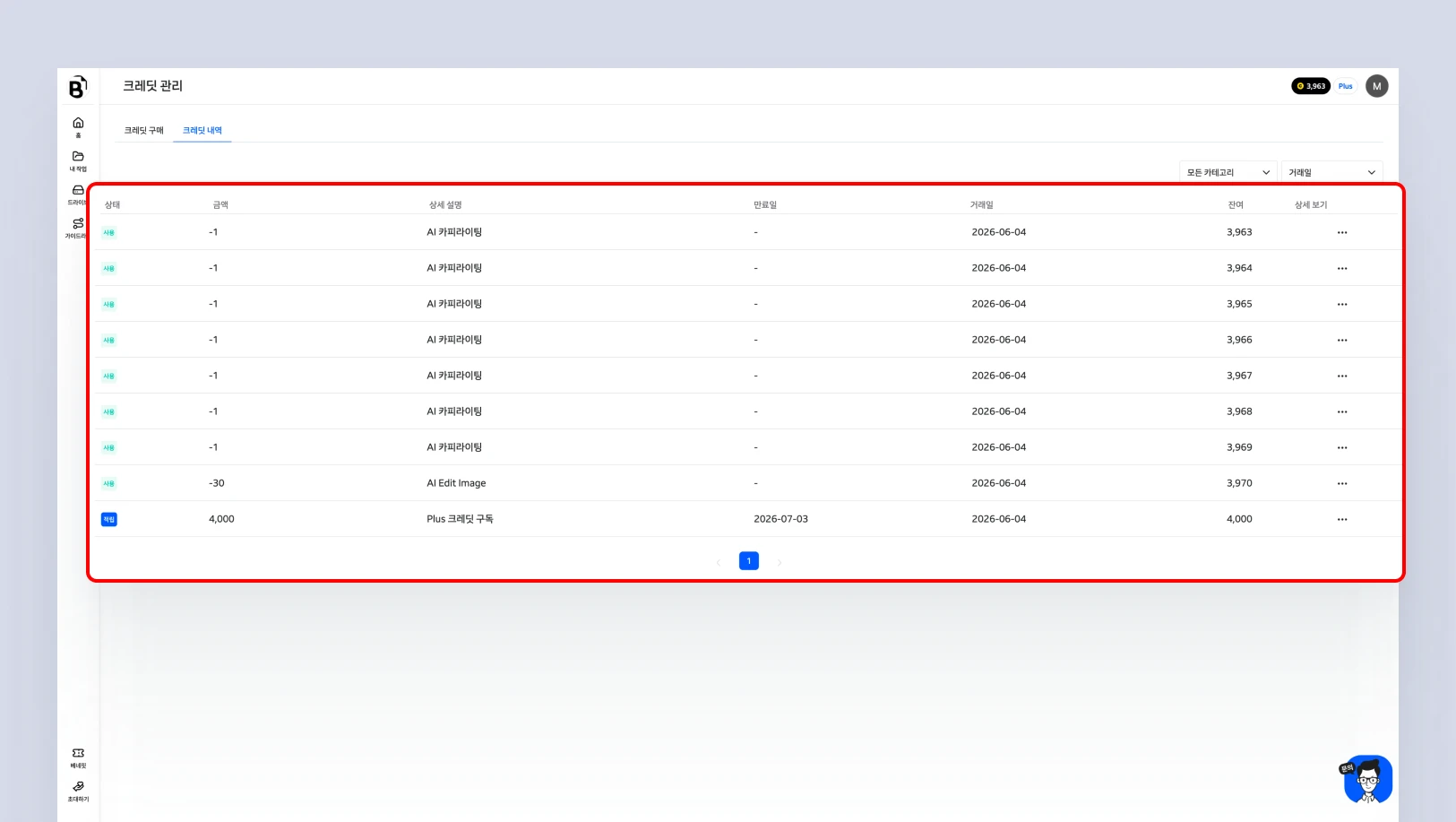
Task: Open details for the 3,965 balance row
Action: point(1341,304)
